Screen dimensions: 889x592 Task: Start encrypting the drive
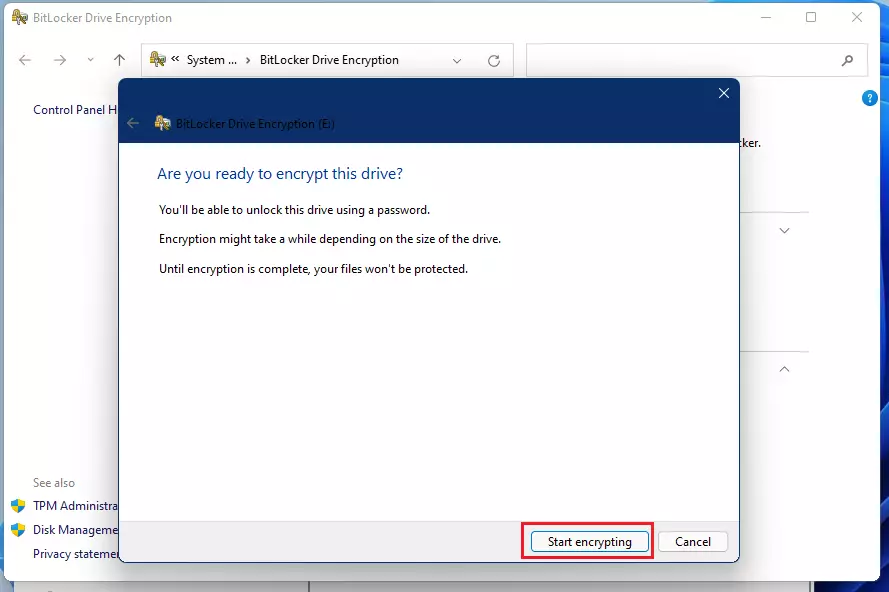click(590, 542)
